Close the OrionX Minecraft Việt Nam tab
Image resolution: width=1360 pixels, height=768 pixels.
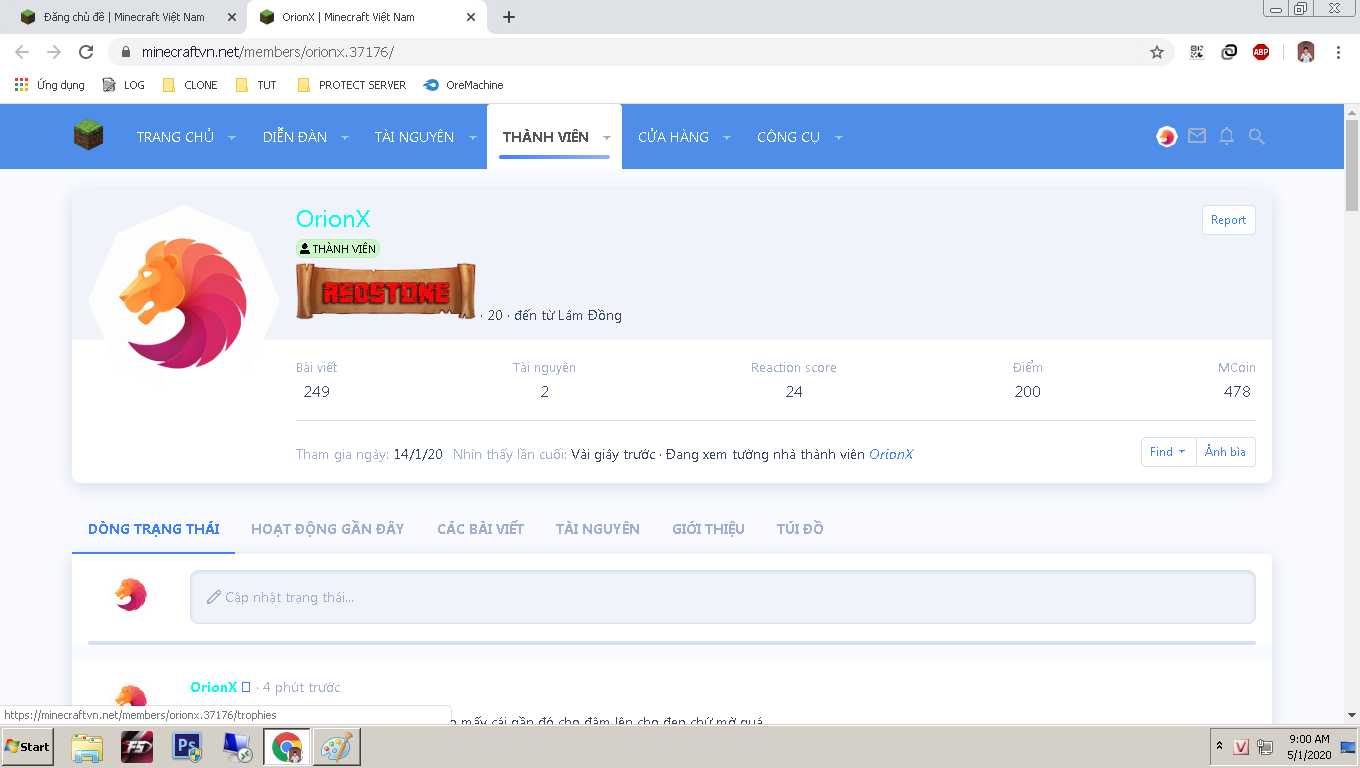click(471, 17)
